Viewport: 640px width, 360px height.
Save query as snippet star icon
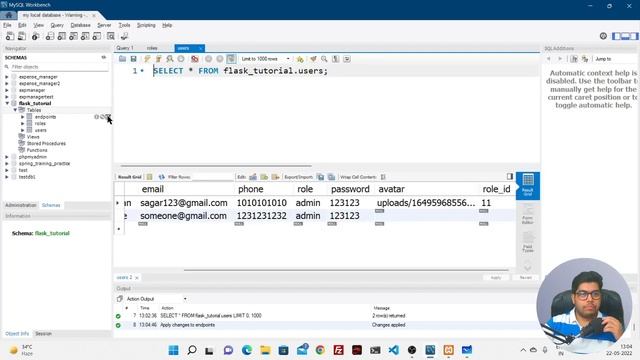[x=300, y=59]
